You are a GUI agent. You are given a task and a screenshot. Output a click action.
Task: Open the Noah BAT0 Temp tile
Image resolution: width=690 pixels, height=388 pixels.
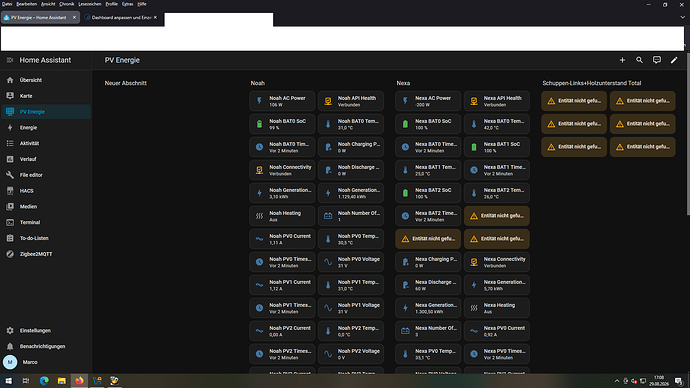(351, 124)
